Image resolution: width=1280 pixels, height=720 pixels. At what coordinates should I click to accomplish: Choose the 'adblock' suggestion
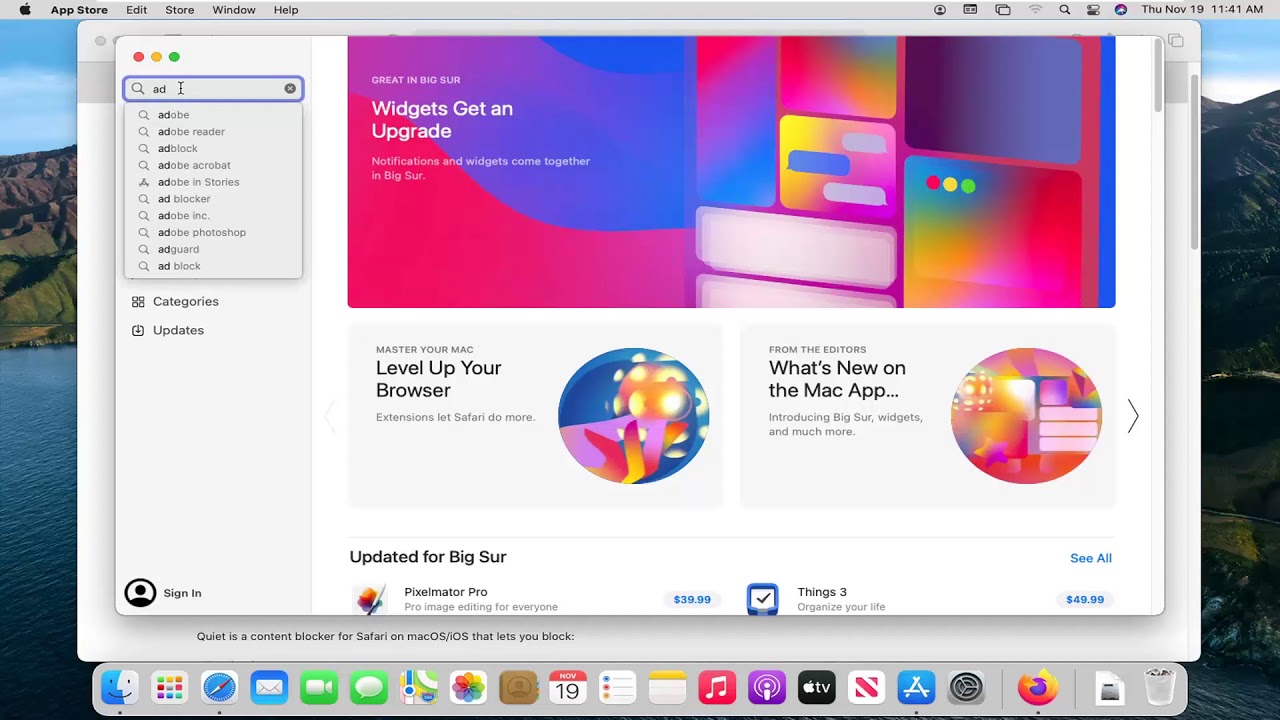pyautogui.click(x=213, y=149)
